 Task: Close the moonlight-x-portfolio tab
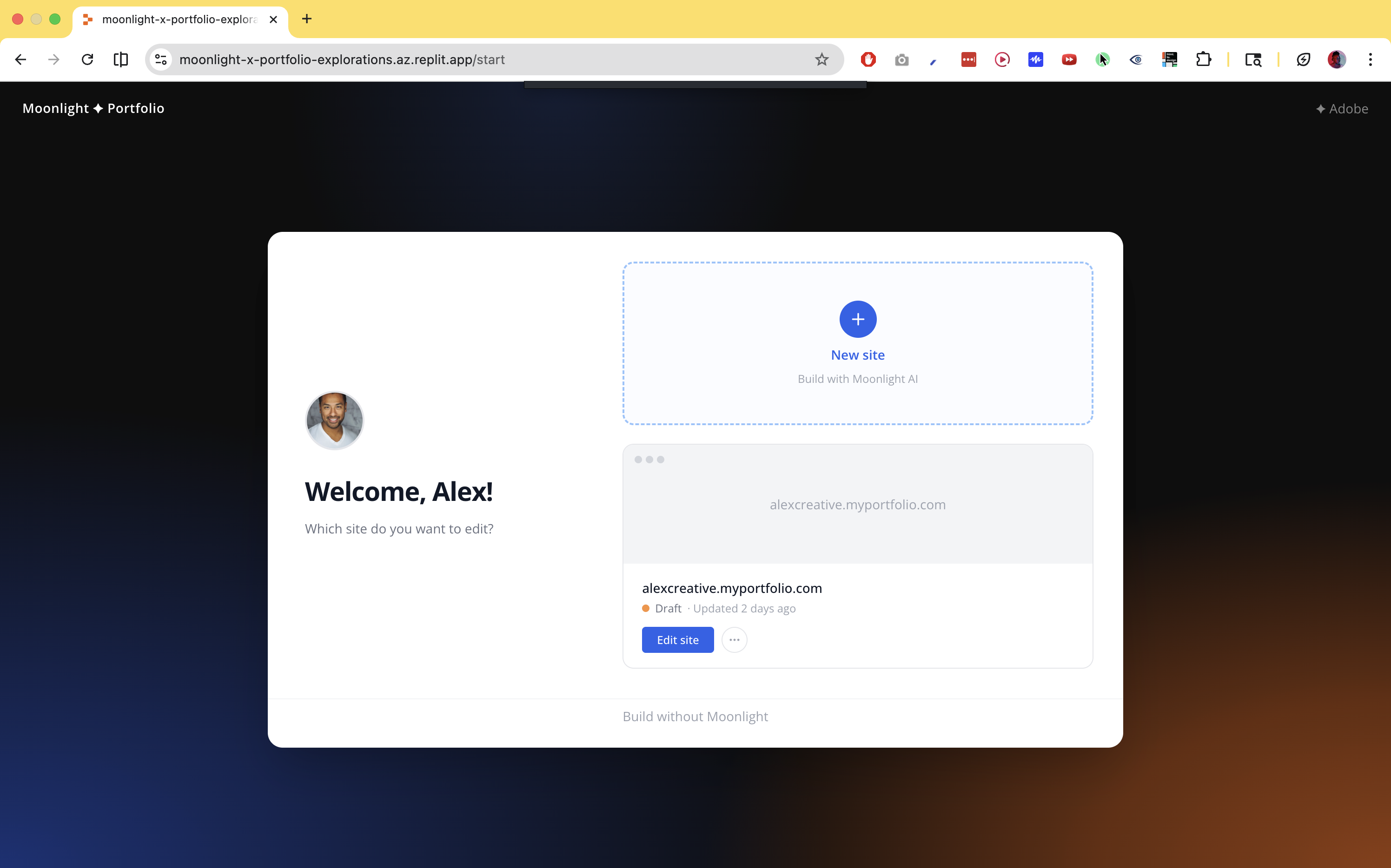pyautogui.click(x=273, y=20)
